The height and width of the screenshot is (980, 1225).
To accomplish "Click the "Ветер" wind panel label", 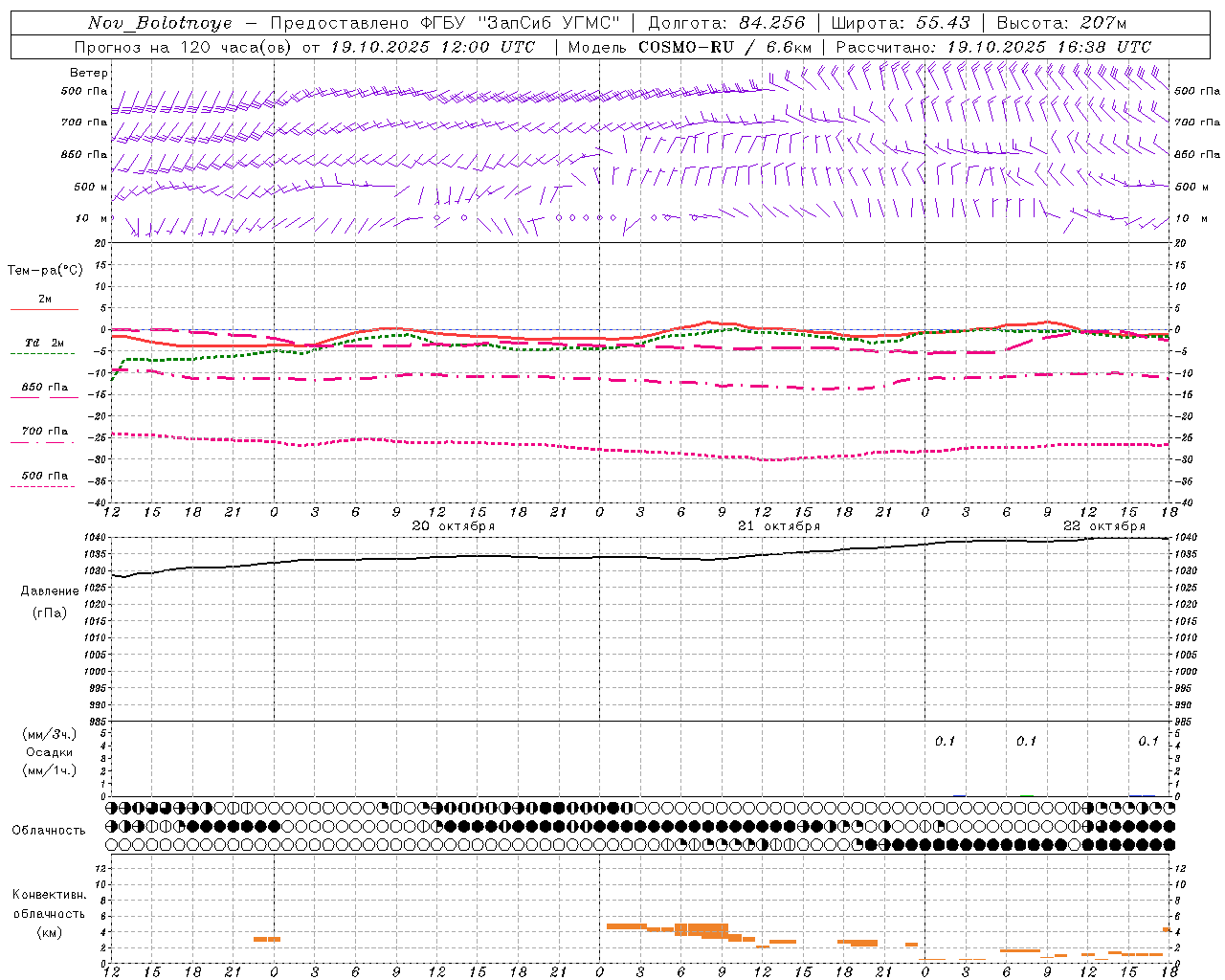I will (89, 73).
